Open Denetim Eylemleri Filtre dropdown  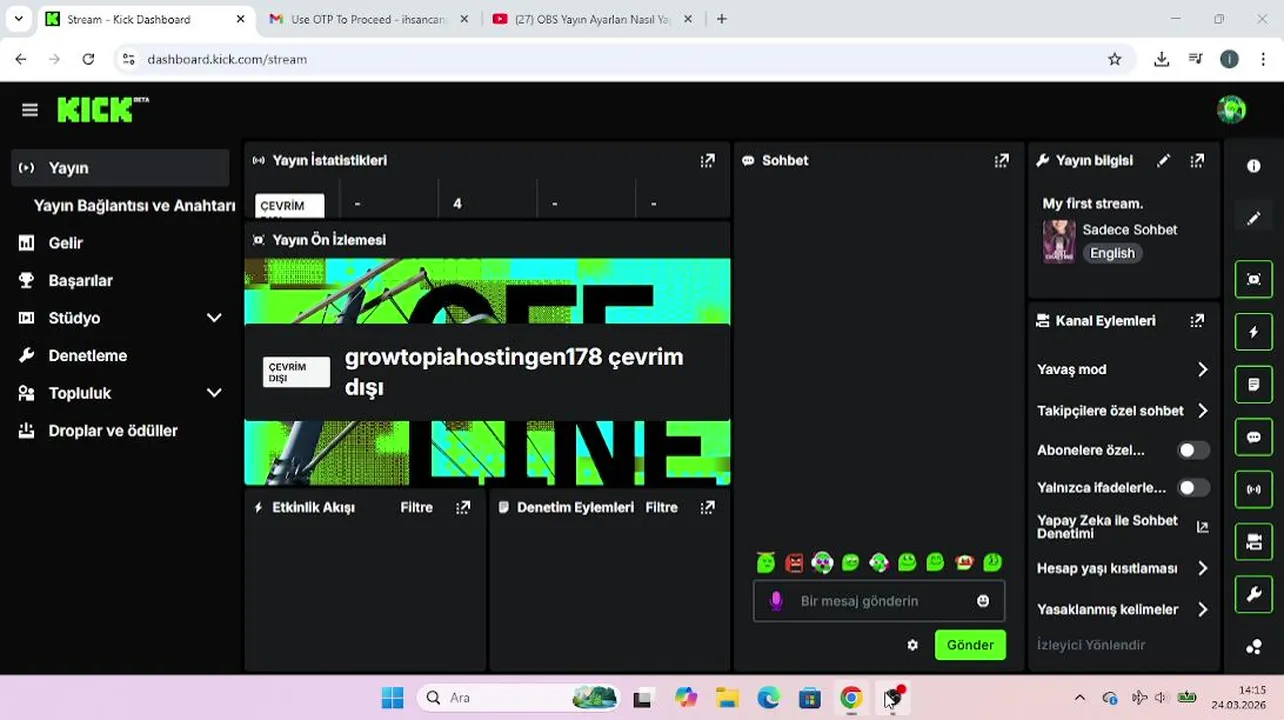click(x=661, y=507)
